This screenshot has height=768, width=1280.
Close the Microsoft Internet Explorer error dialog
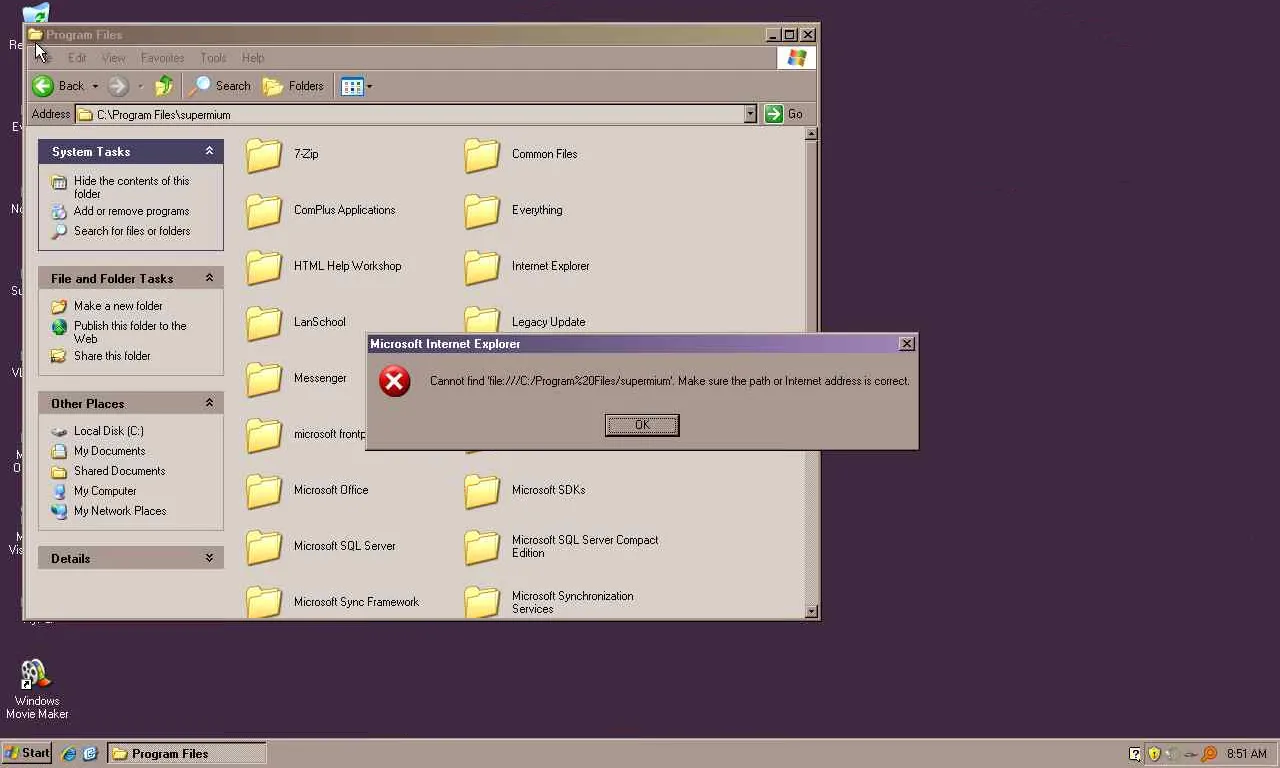tap(907, 344)
